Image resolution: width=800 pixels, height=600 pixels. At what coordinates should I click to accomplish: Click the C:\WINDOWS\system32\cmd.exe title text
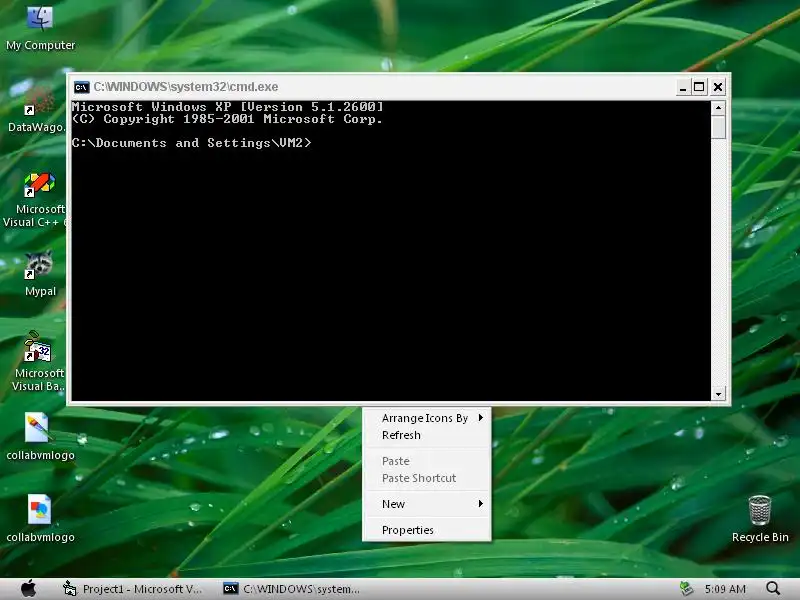pyautogui.click(x=186, y=87)
